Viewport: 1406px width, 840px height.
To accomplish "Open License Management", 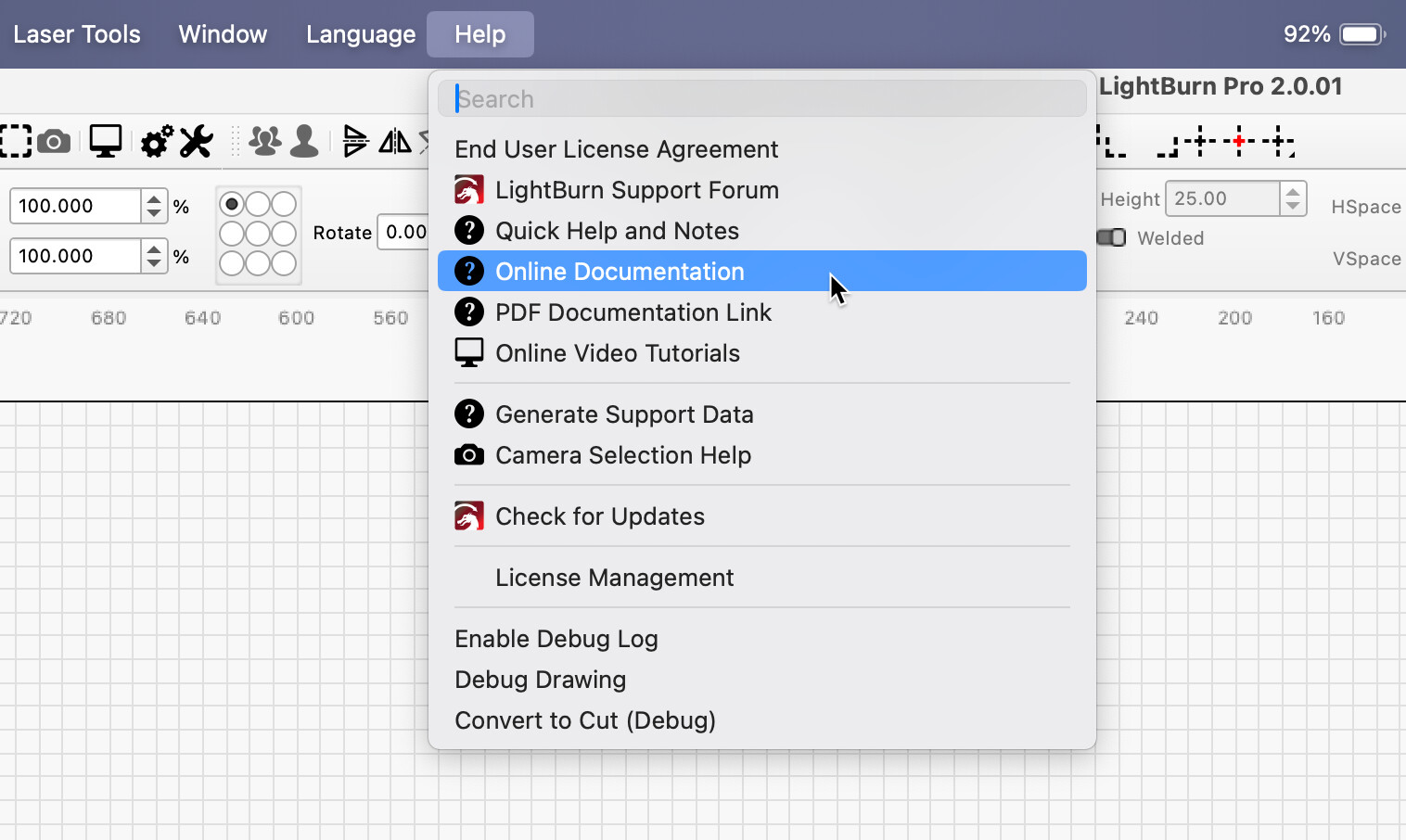I will [614, 577].
